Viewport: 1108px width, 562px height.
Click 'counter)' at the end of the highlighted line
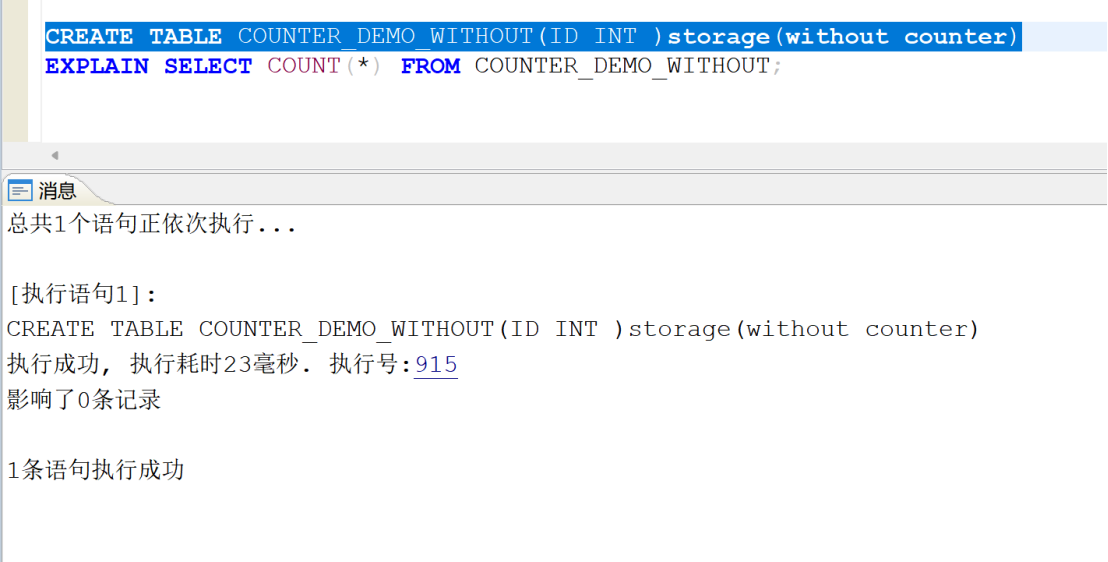click(x=961, y=37)
